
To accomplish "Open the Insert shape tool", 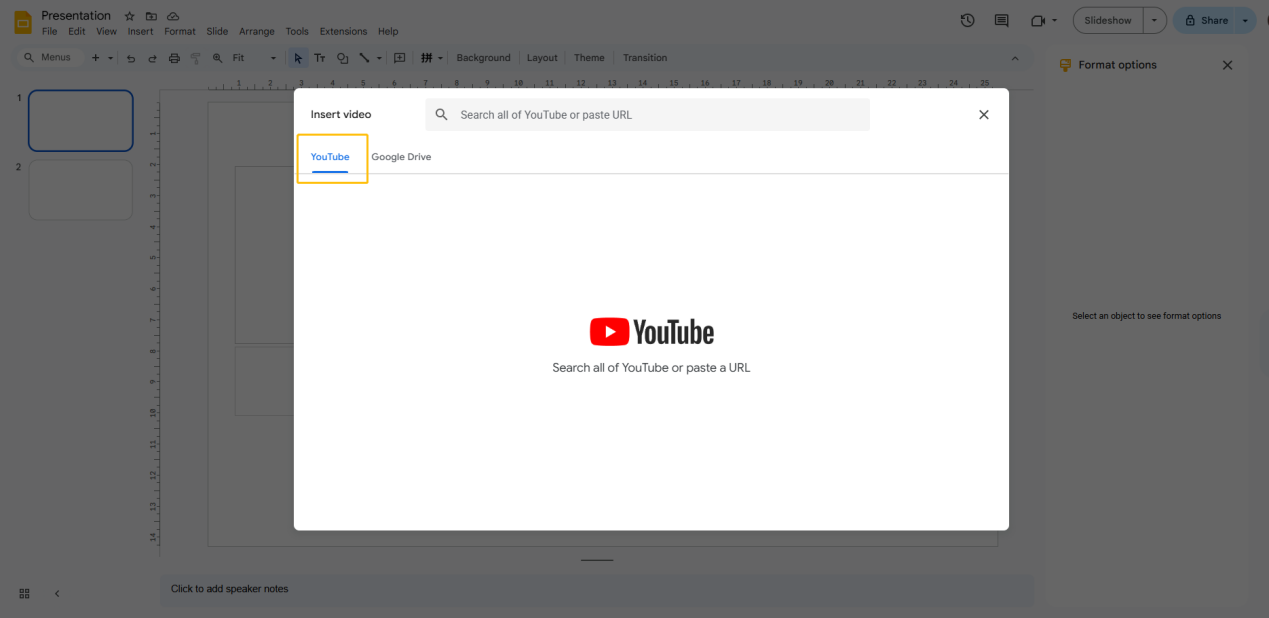I will 342,57.
